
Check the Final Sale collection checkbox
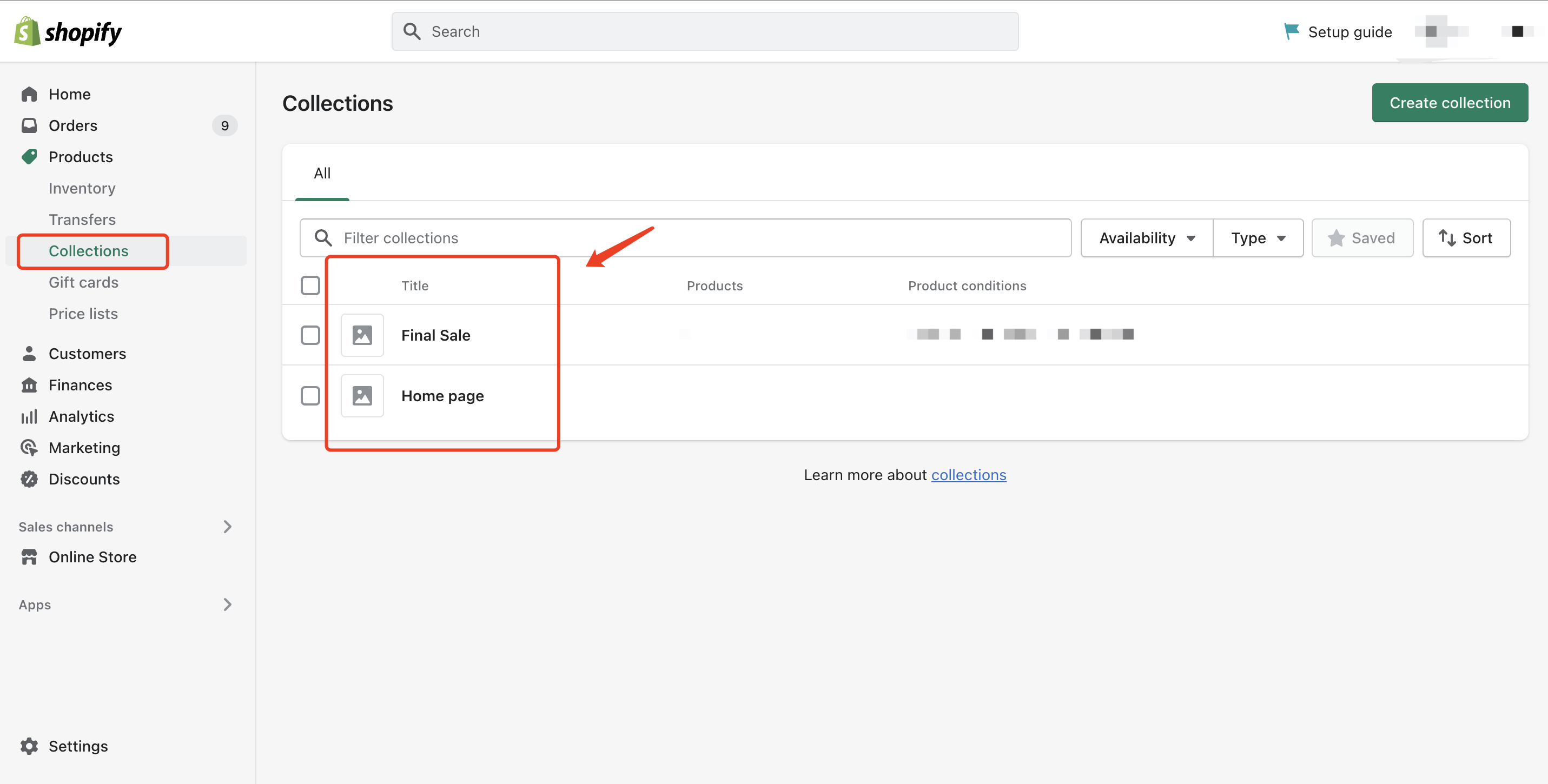310,335
